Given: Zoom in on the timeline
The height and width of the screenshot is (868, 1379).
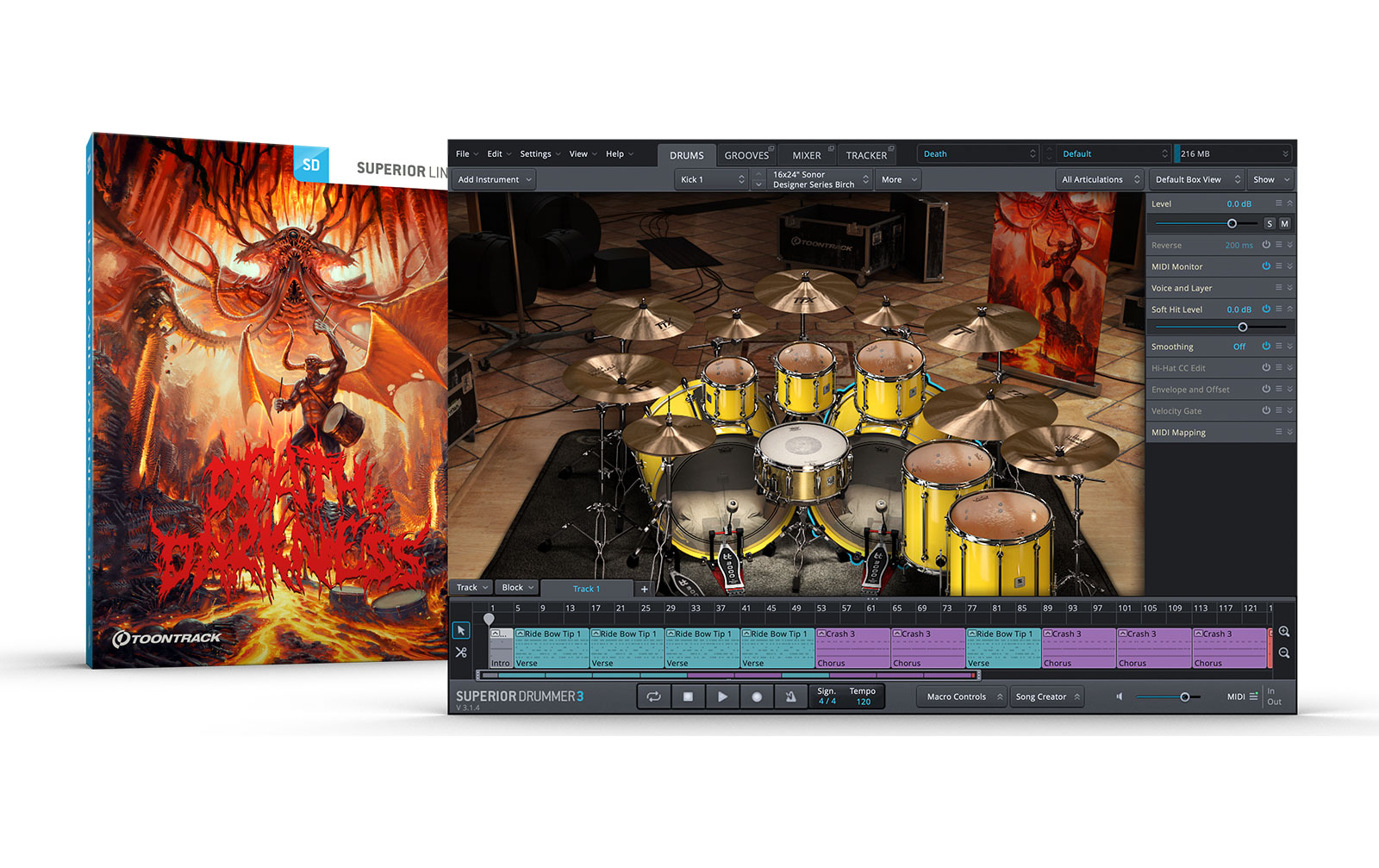Looking at the screenshot, I should tap(1284, 632).
